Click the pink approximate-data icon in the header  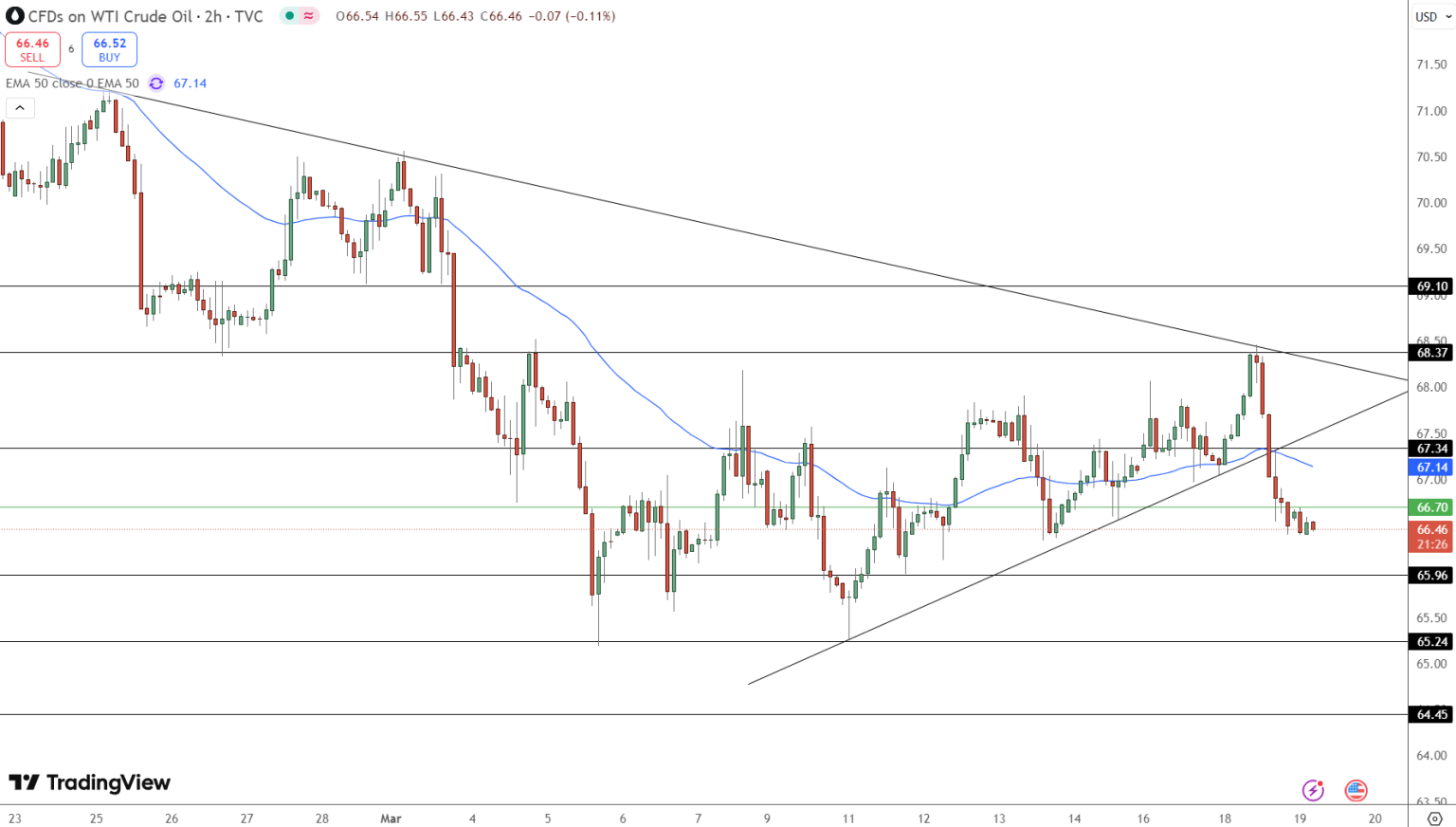coord(309,16)
